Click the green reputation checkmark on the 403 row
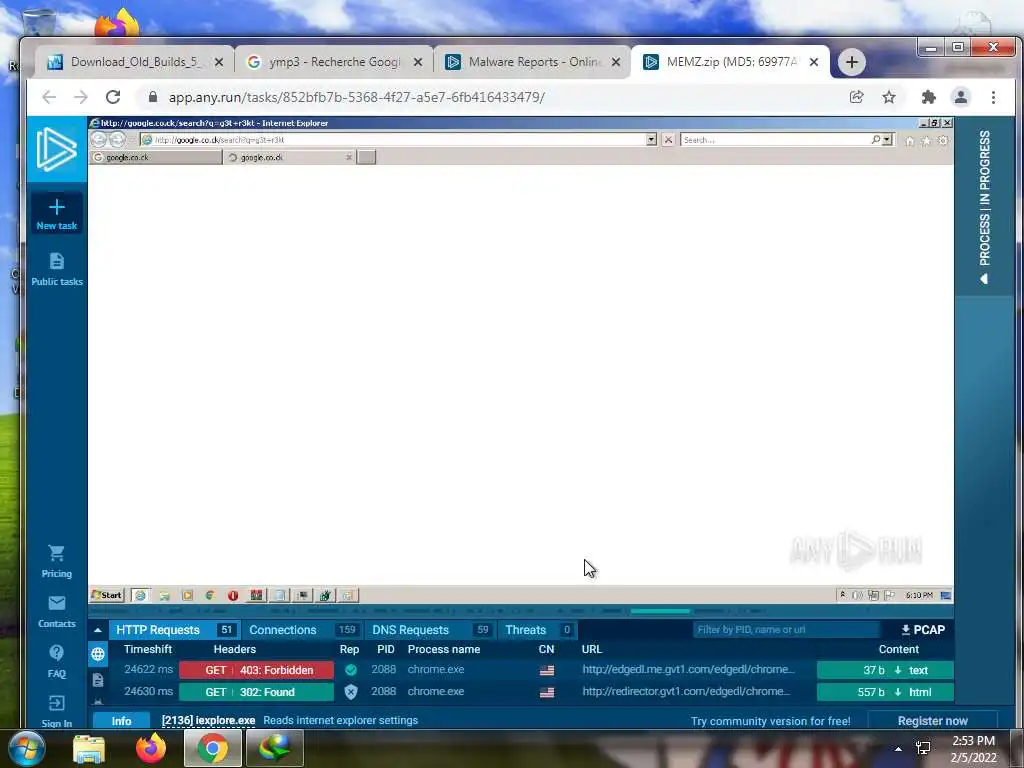This screenshot has width=1024, height=768. click(351, 670)
